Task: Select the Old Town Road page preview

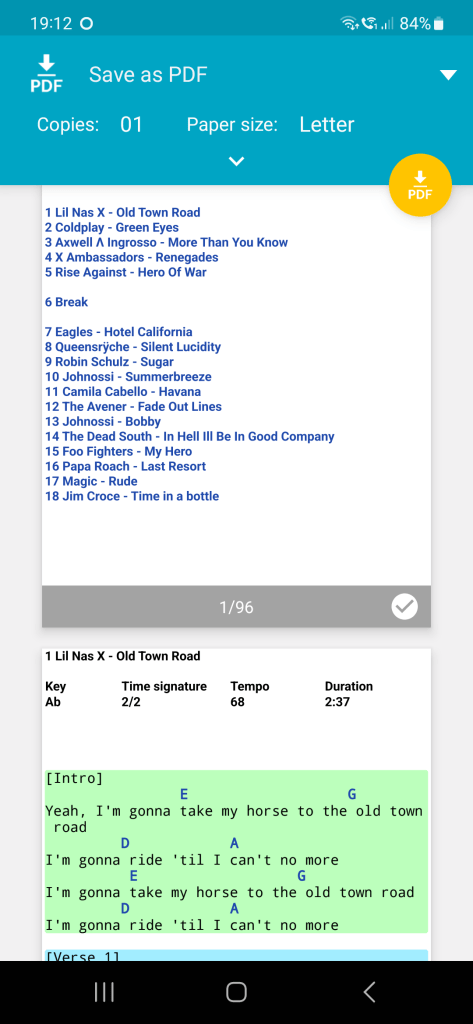Action: (236, 804)
